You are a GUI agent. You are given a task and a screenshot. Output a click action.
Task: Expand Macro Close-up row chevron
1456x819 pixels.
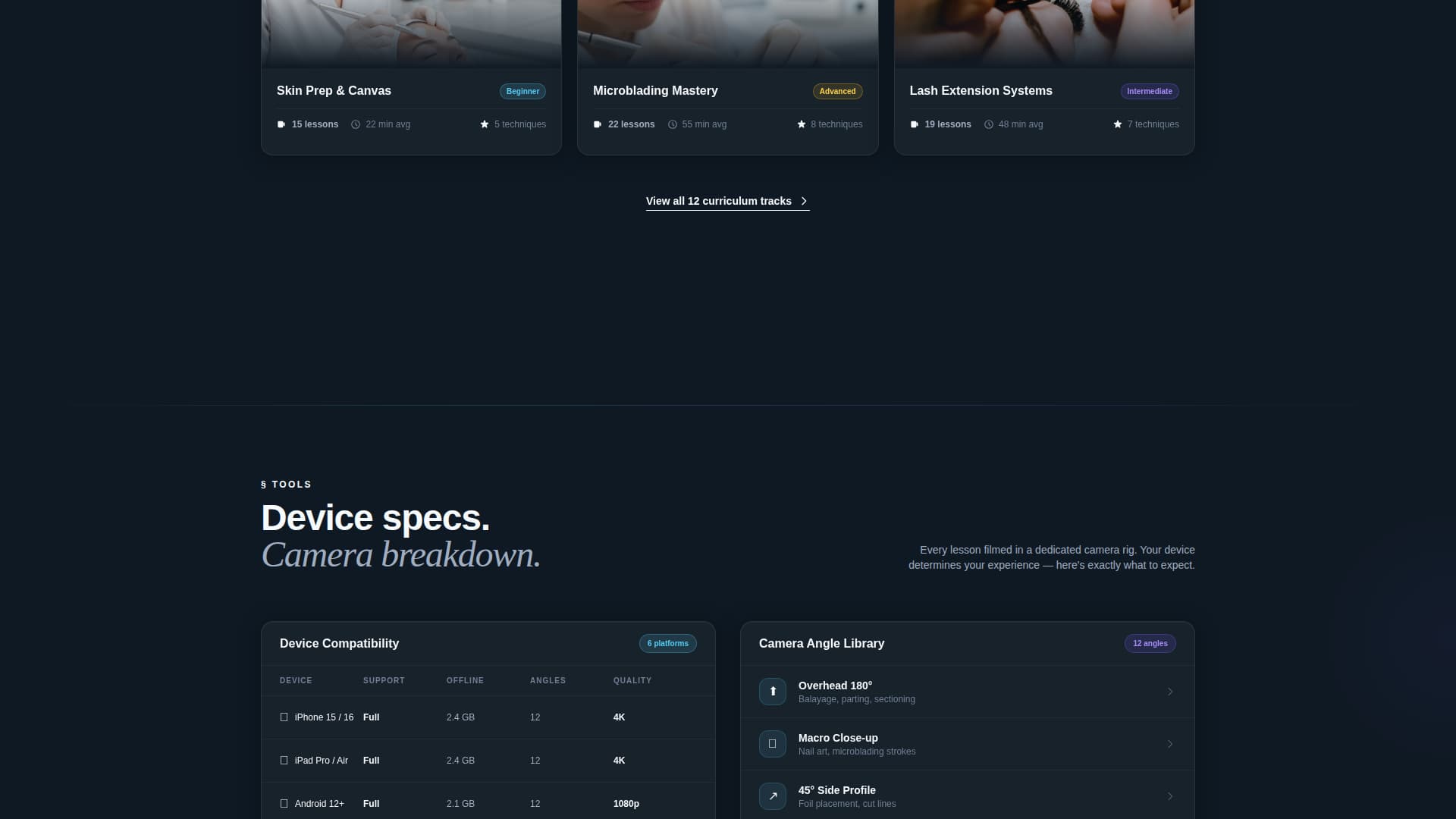(x=1170, y=744)
